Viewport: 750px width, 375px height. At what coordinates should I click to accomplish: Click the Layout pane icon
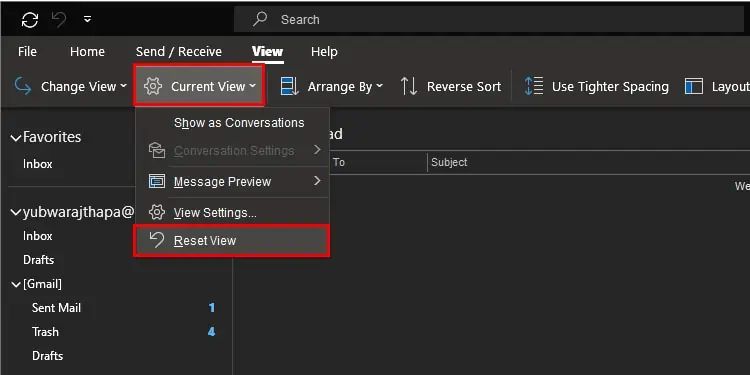point(694,87)
